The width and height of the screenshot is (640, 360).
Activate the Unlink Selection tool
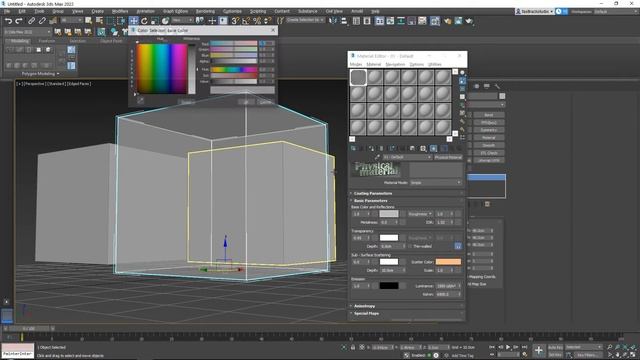(42, 21)
